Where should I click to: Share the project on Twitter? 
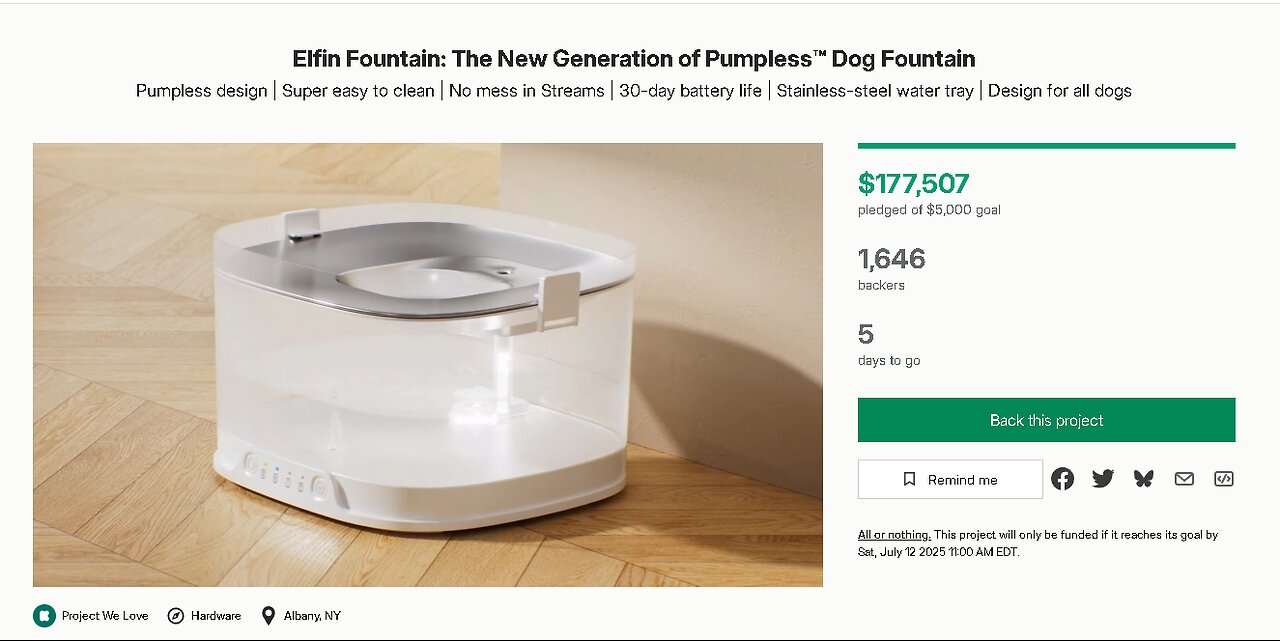pyautogui.click(x=1103, y=479)
